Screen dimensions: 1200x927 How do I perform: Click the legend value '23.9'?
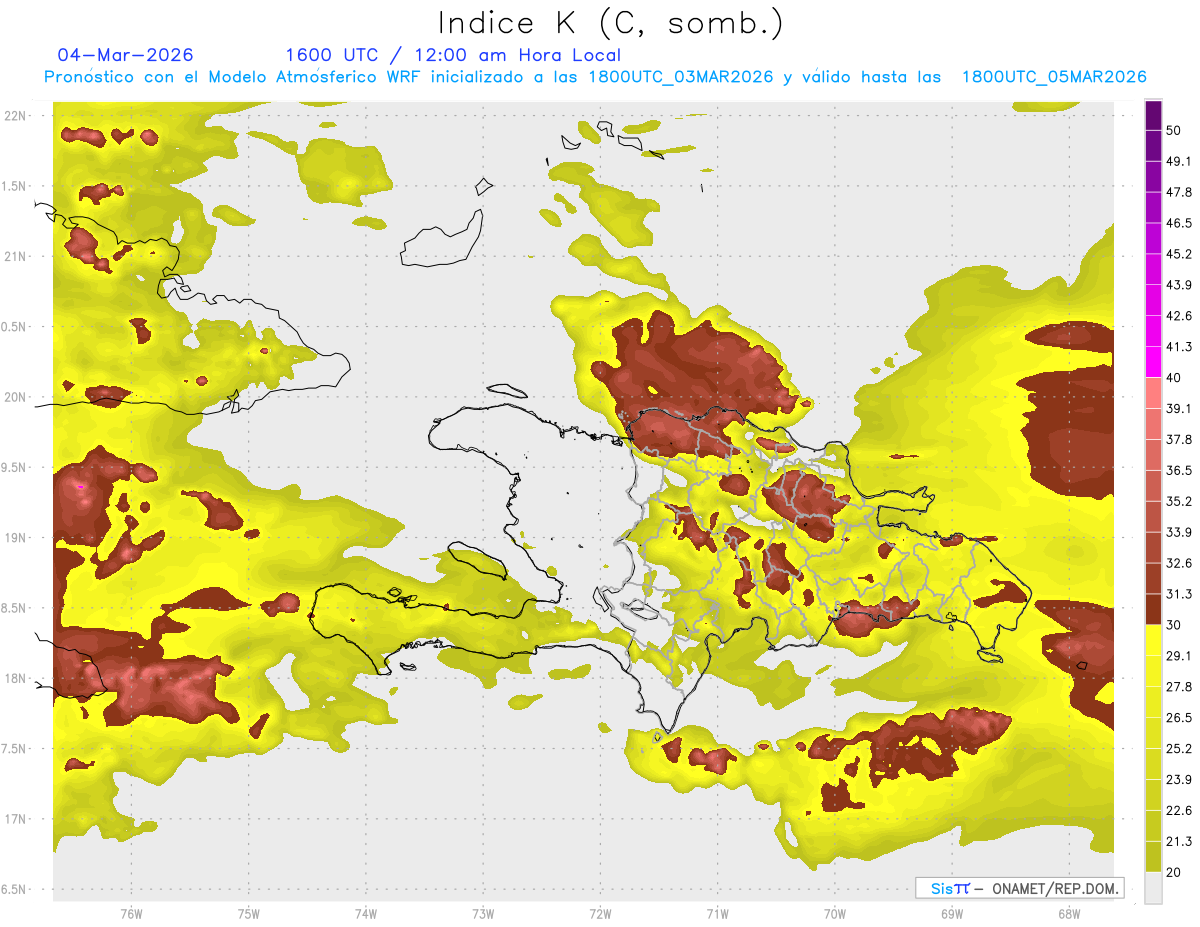click(1179, 780)
